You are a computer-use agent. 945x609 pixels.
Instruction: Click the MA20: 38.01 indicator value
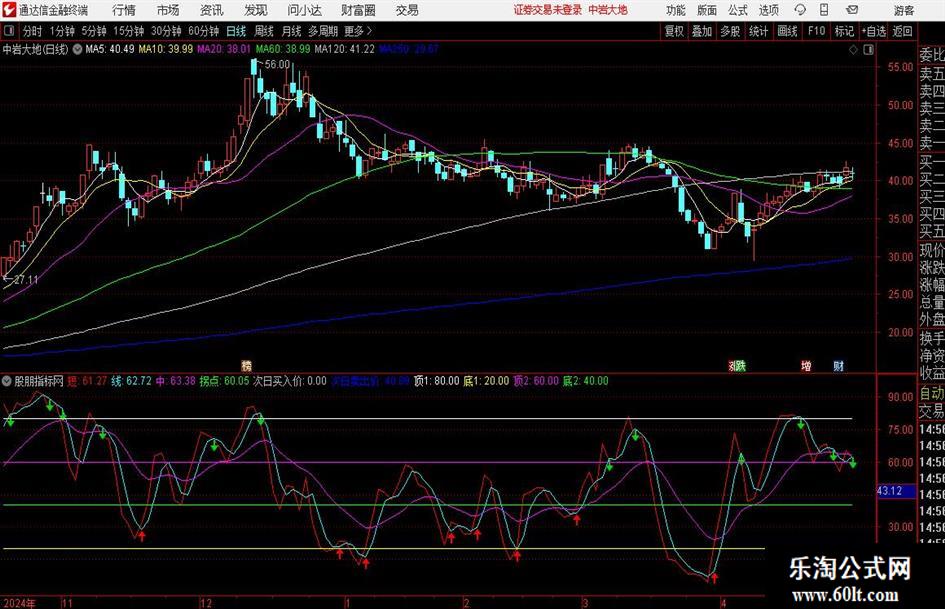click(224, 49)
